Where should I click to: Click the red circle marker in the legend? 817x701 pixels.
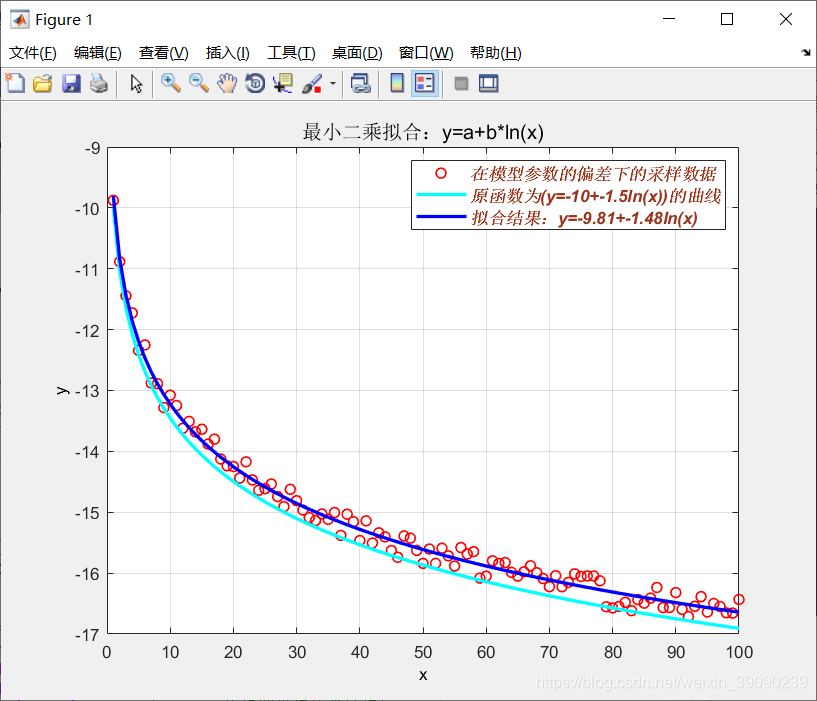tap(441, 173)
